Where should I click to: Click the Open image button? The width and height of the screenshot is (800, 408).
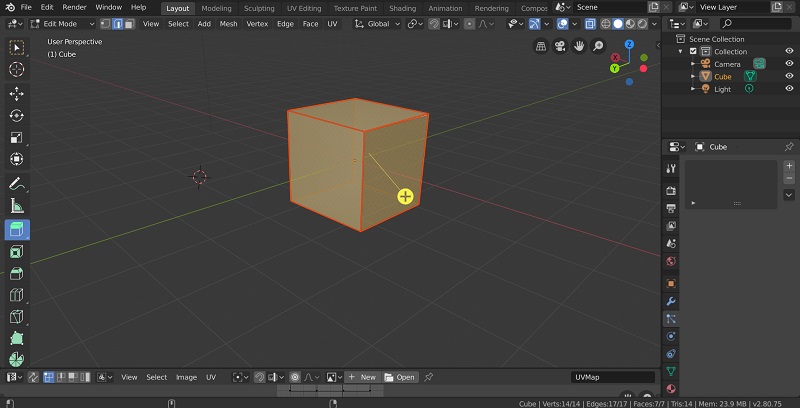coord(400,377)
